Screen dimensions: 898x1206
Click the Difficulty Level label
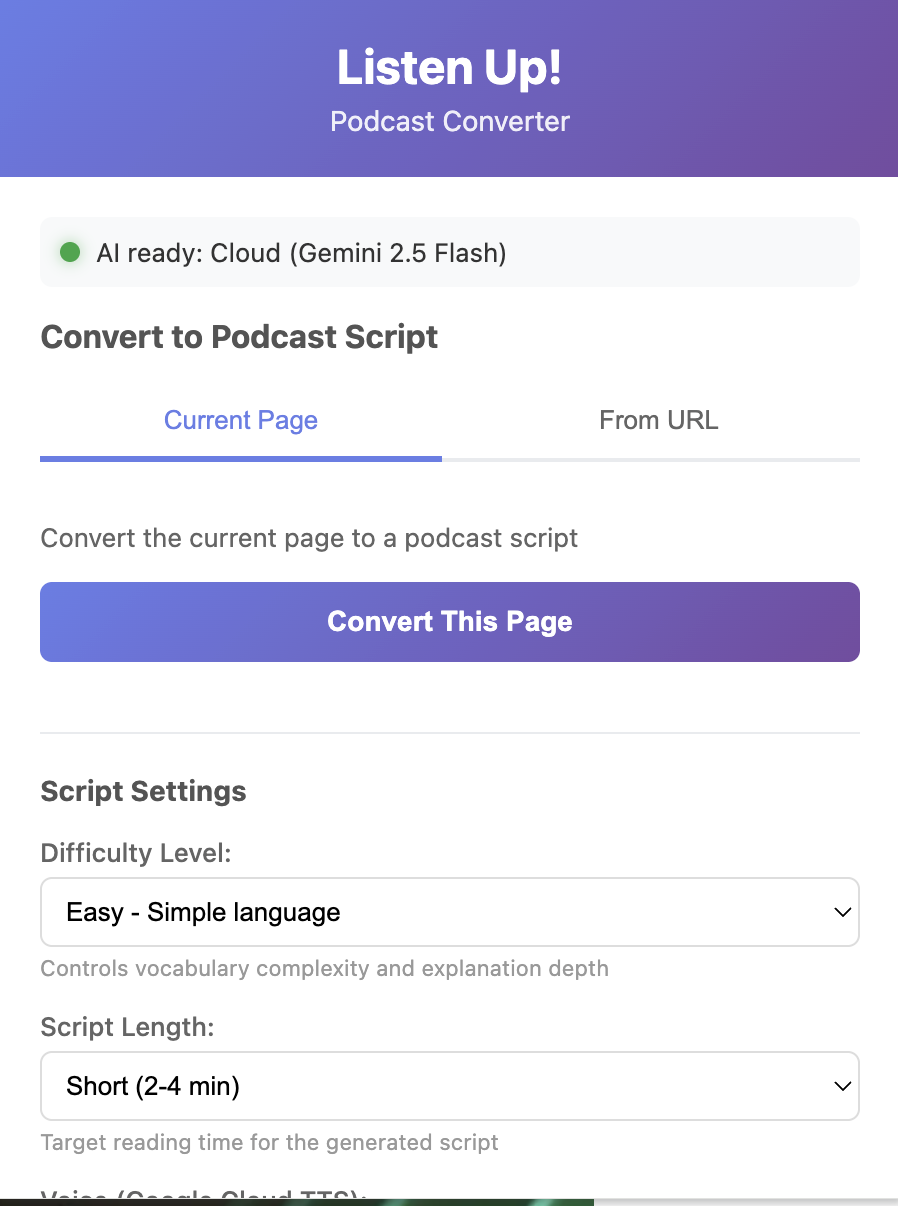pos(136,853)
